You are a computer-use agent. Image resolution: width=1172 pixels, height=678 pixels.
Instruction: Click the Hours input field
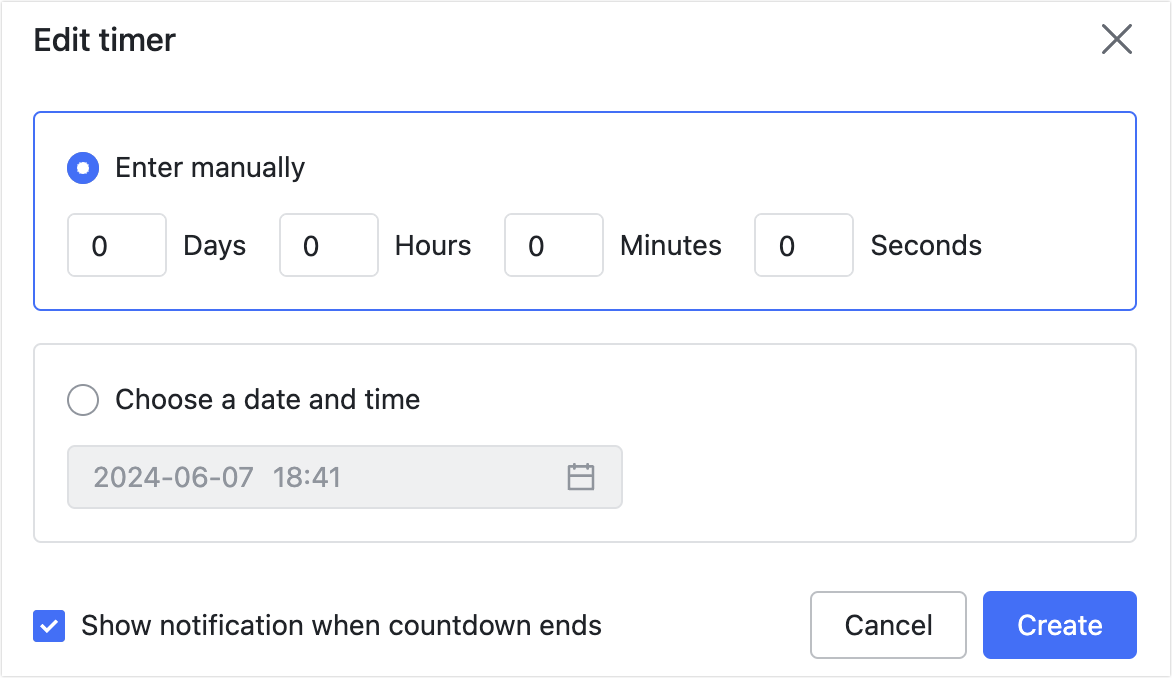click(328, 245)
